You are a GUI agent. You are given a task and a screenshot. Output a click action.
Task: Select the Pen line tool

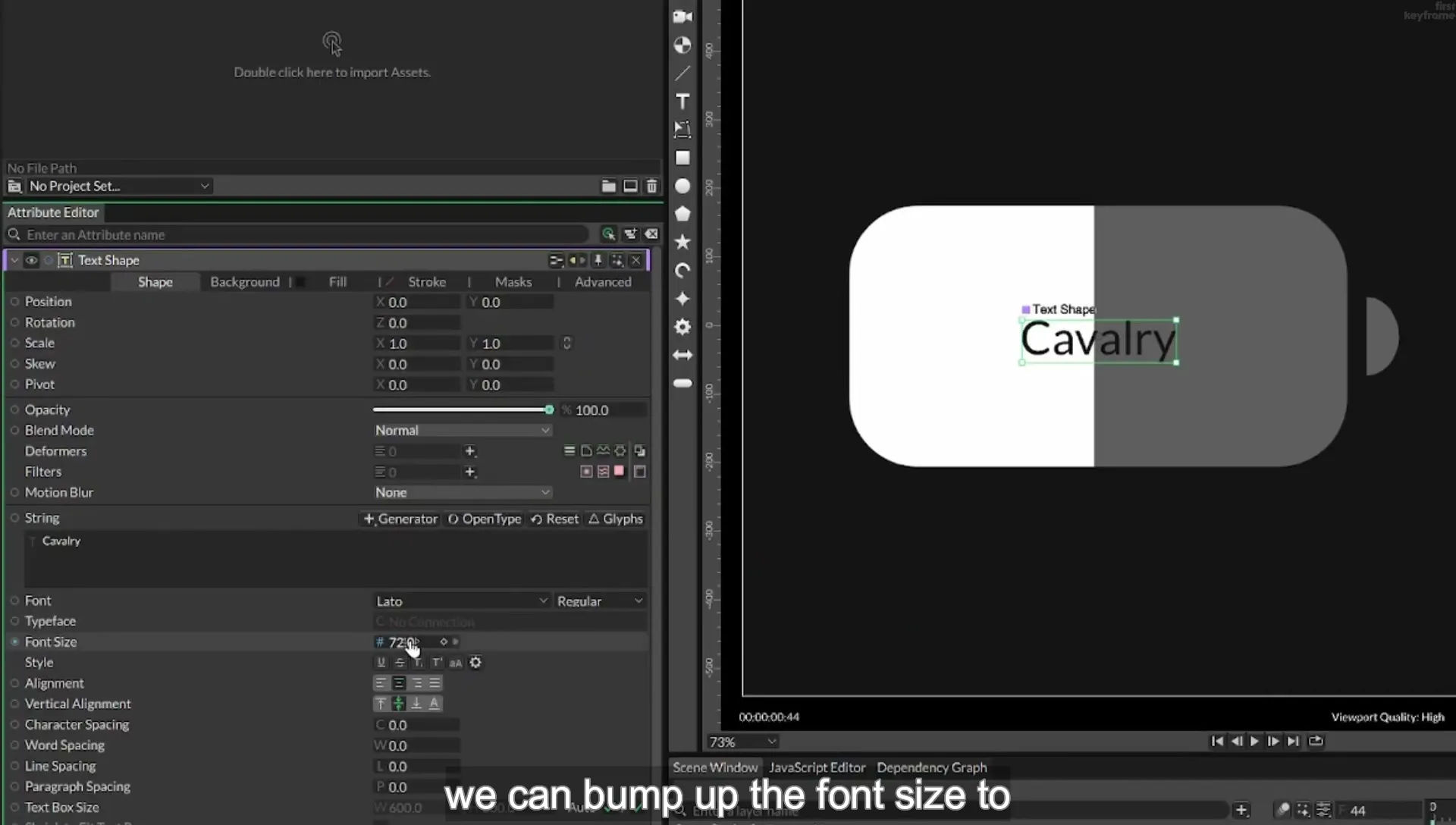(x=682, y=74)
